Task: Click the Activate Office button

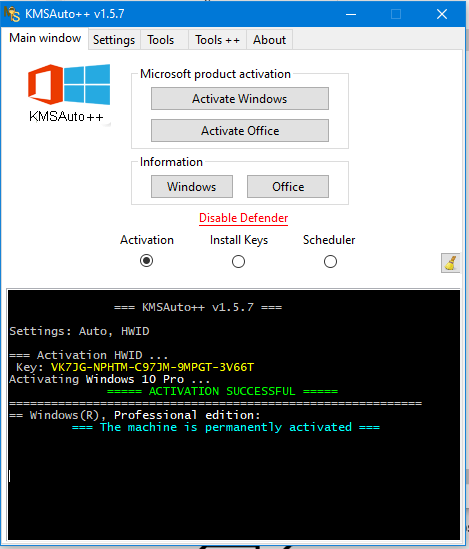Action: tap(240, 131)
